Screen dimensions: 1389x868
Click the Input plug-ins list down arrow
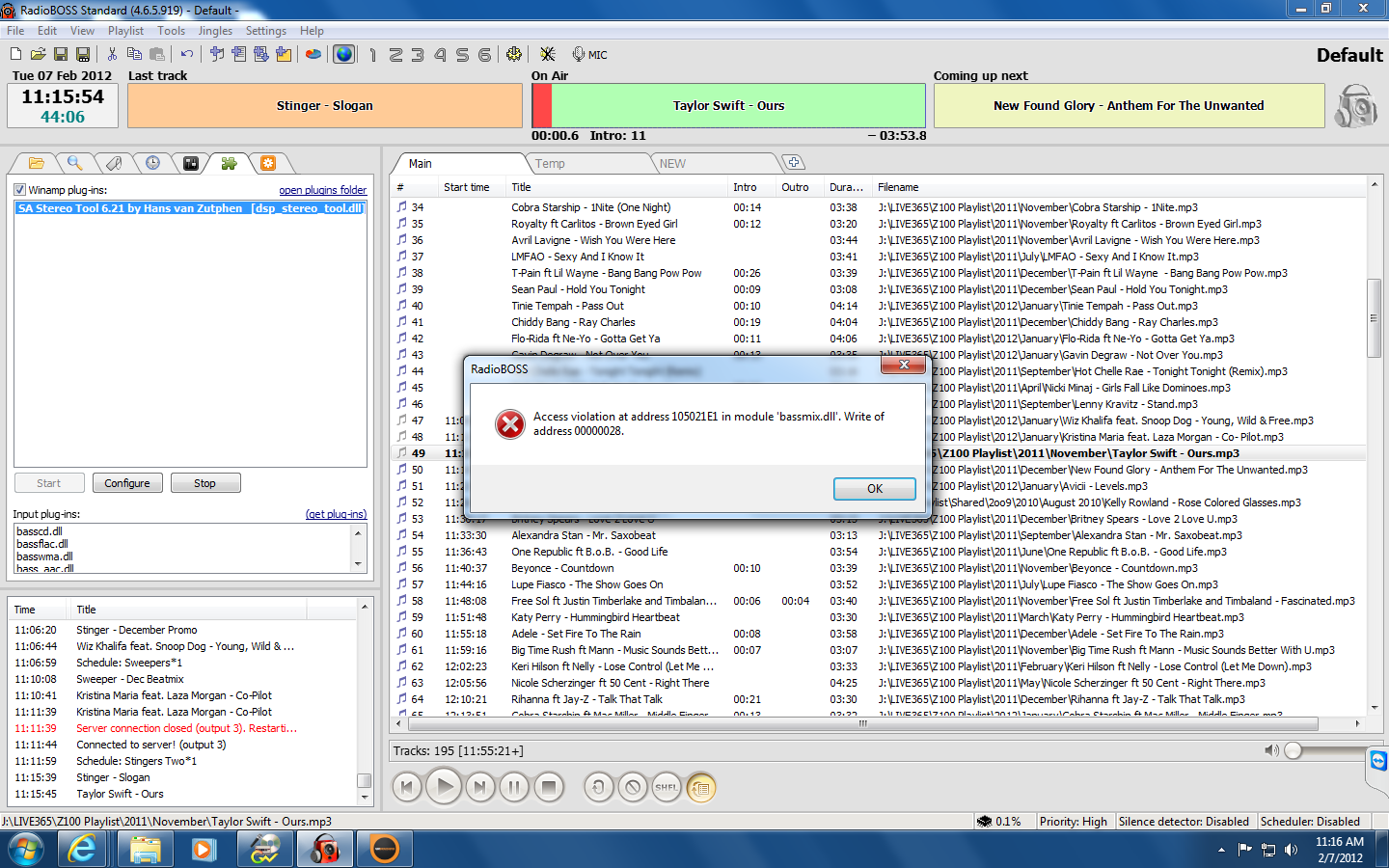click(x=359, y=564)
